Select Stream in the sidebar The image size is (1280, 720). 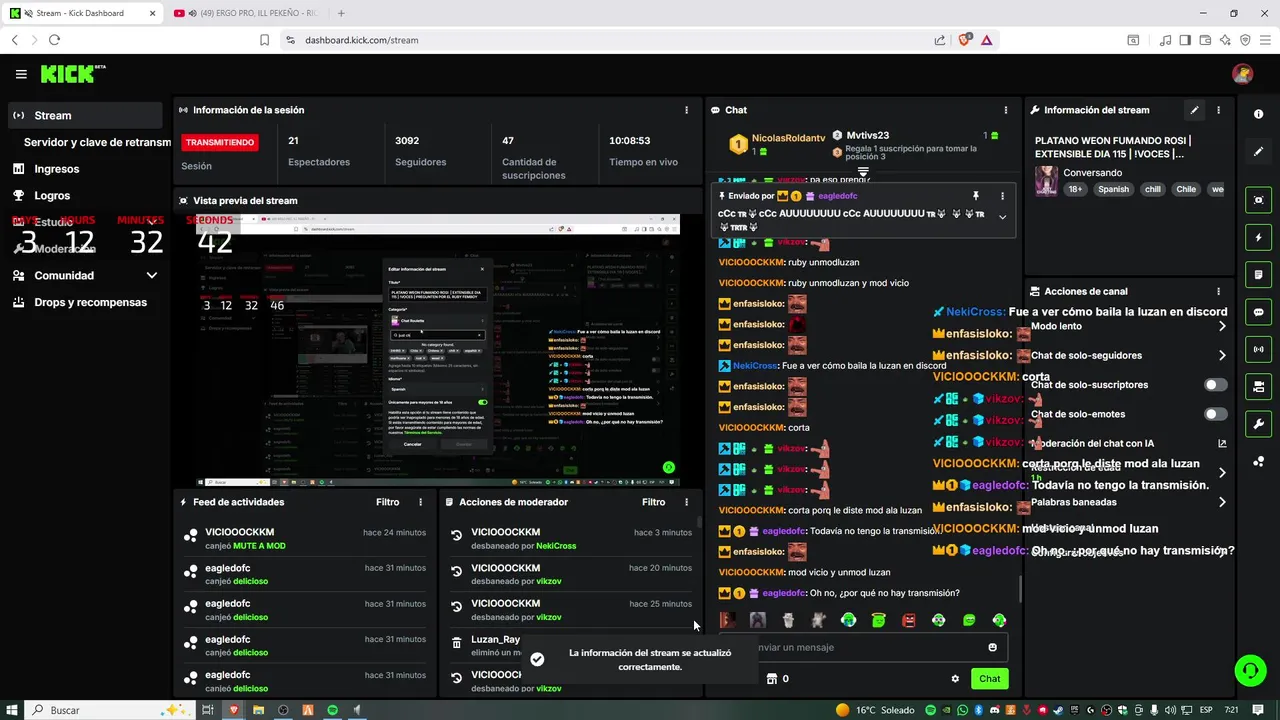(x=85, y=115)
